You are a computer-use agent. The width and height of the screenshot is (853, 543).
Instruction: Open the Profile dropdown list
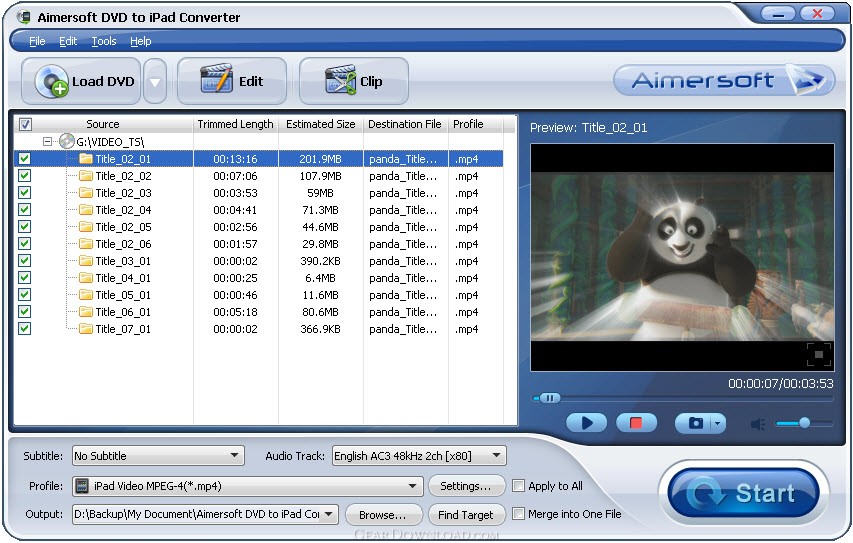pos(413,486)
